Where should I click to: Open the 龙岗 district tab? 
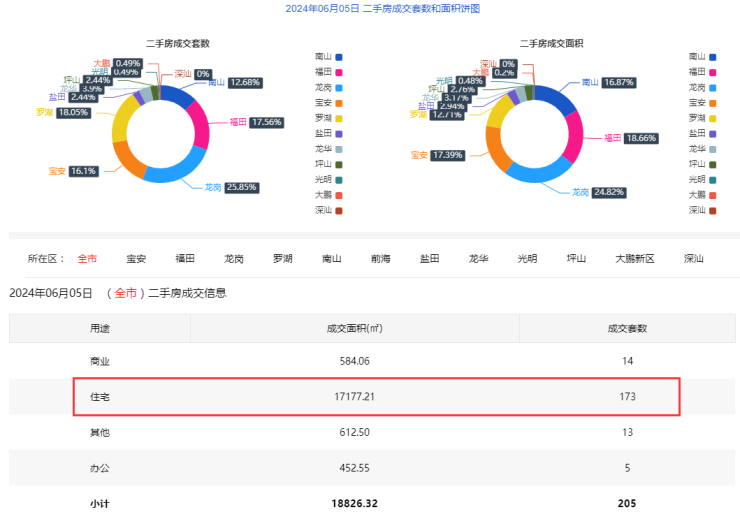pyautogui.click(x=234, y=259)
